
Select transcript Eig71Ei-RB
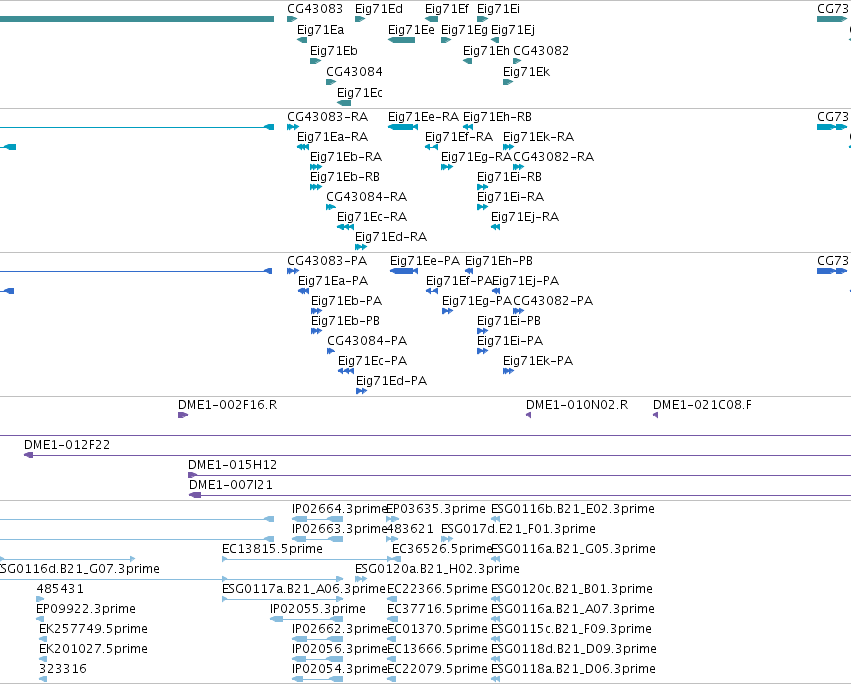pyautogui.click(x=509, y=177)
